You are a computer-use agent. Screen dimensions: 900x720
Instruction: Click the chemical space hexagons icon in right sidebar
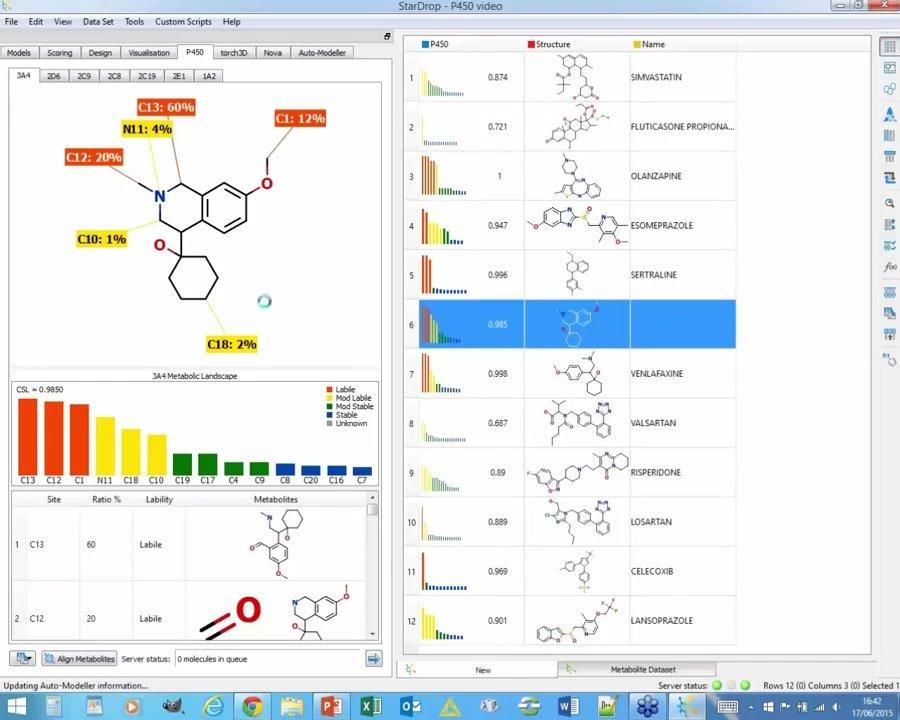coord(888,89)
